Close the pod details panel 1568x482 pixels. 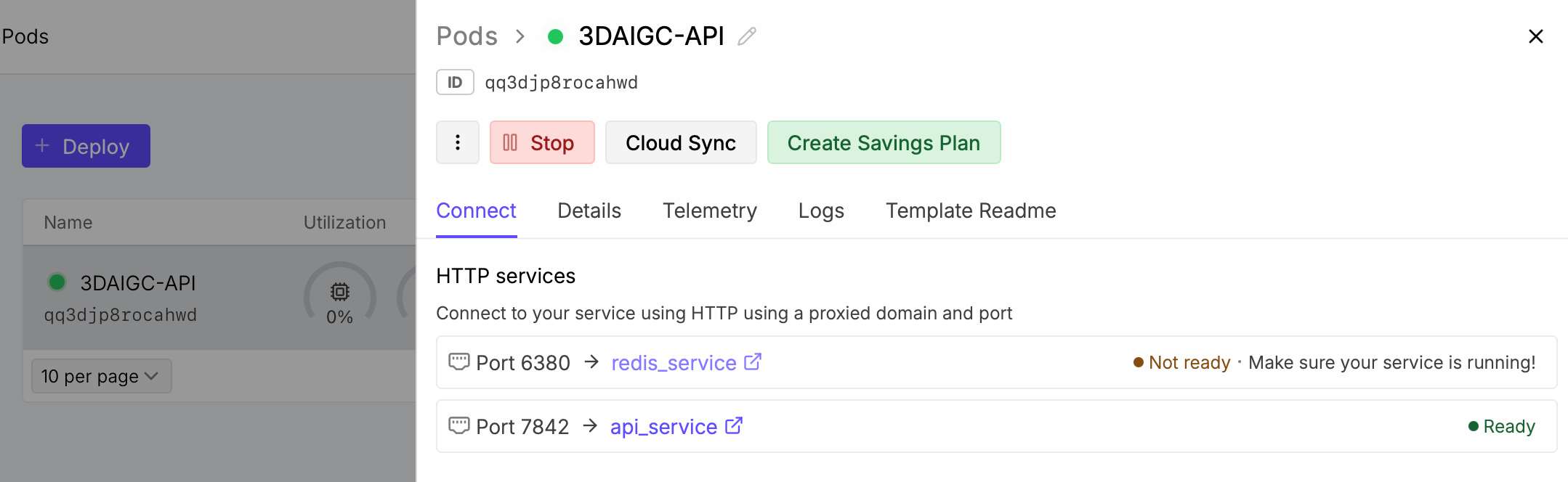tap(1535, 36)
